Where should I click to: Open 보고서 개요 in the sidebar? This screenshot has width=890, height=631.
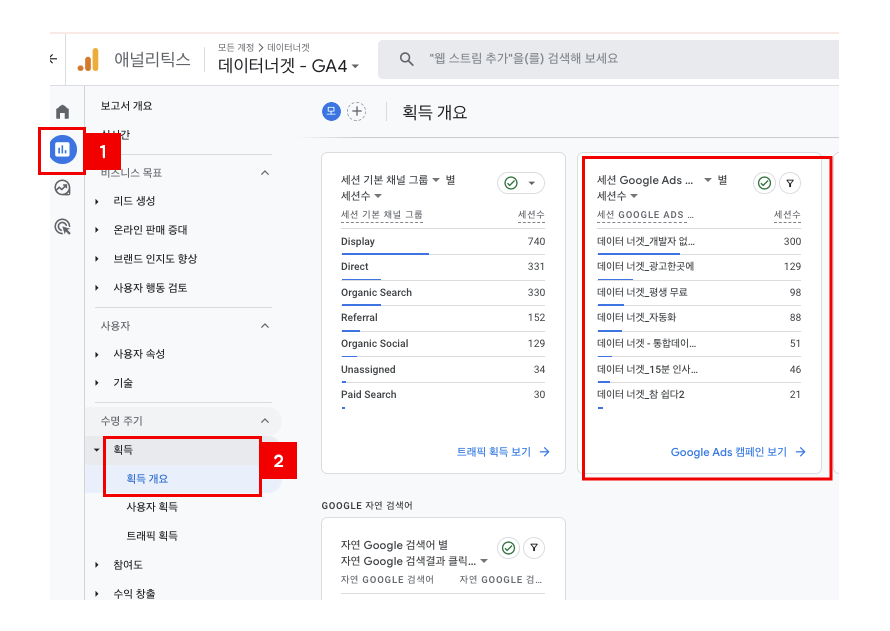click(126, 106)
